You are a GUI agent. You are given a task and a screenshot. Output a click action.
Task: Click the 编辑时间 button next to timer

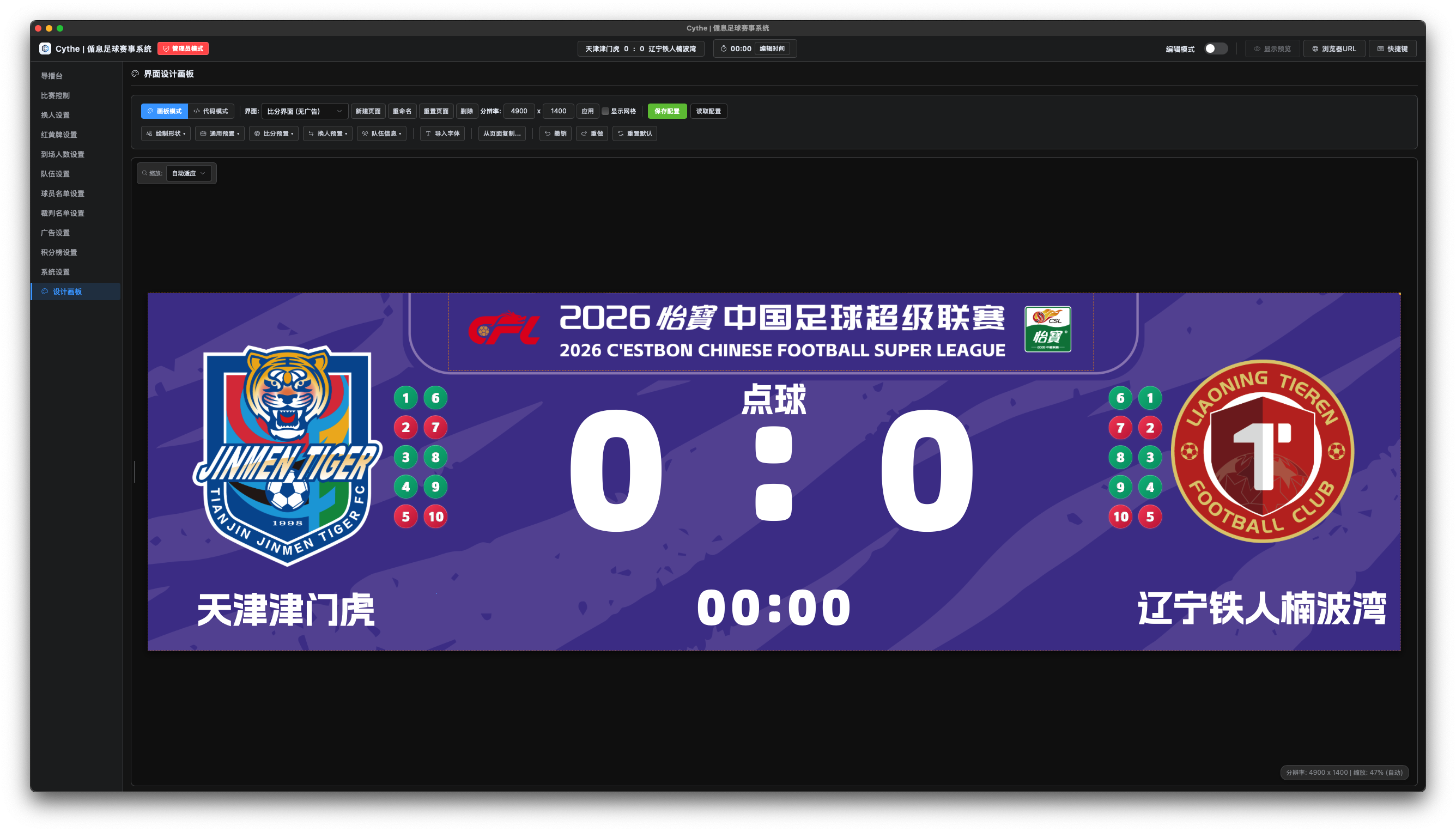(772, 48)
